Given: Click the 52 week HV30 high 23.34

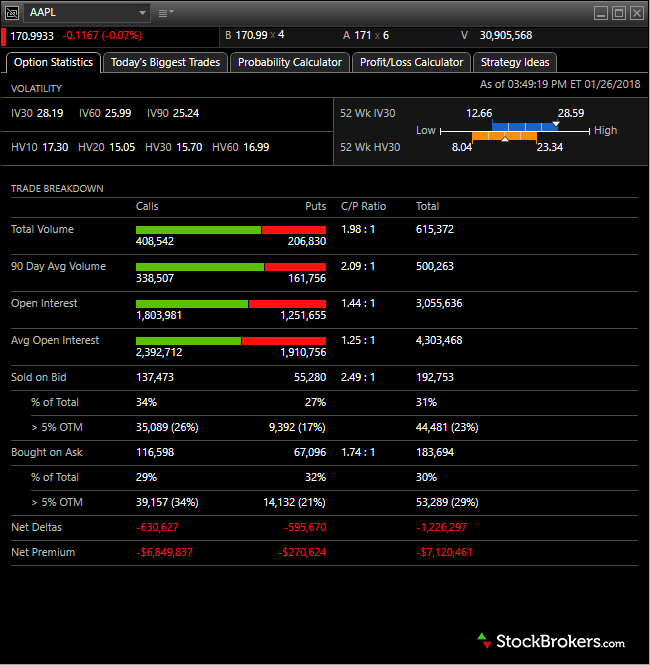Looking at the screenshot, I should coord(550,147).
